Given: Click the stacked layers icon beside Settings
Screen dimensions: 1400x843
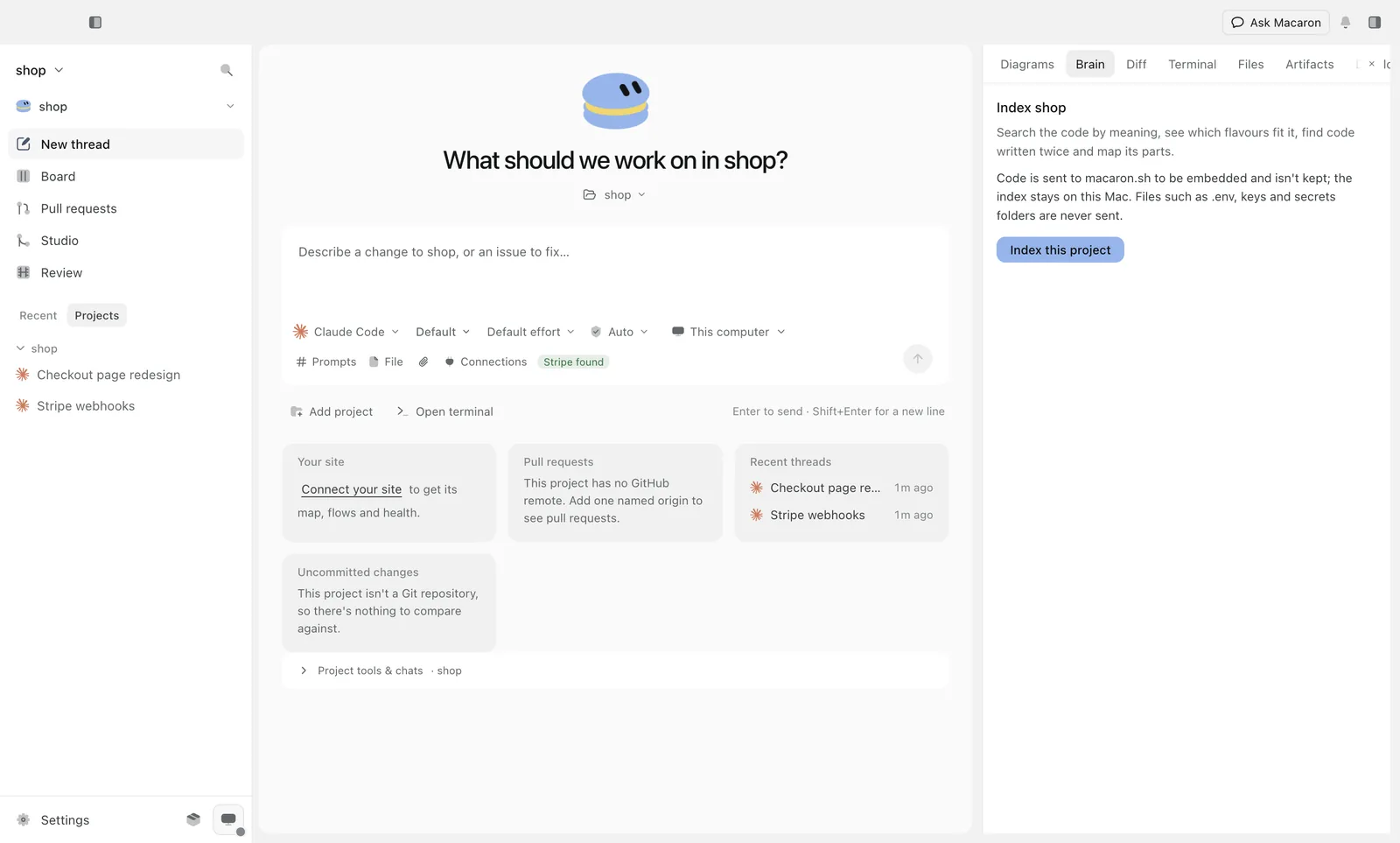Looking at the screenshot, I should click(193, 819).
